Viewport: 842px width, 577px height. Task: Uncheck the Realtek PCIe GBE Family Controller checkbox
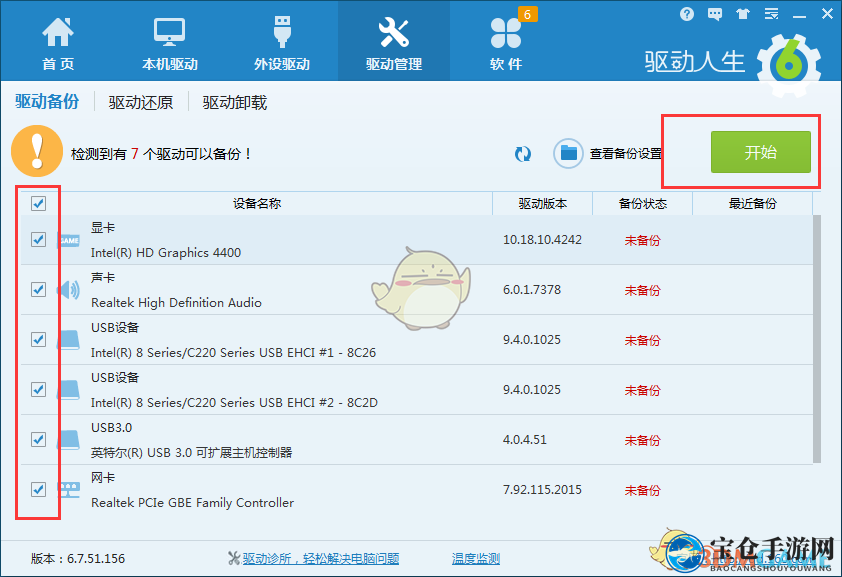38,489
